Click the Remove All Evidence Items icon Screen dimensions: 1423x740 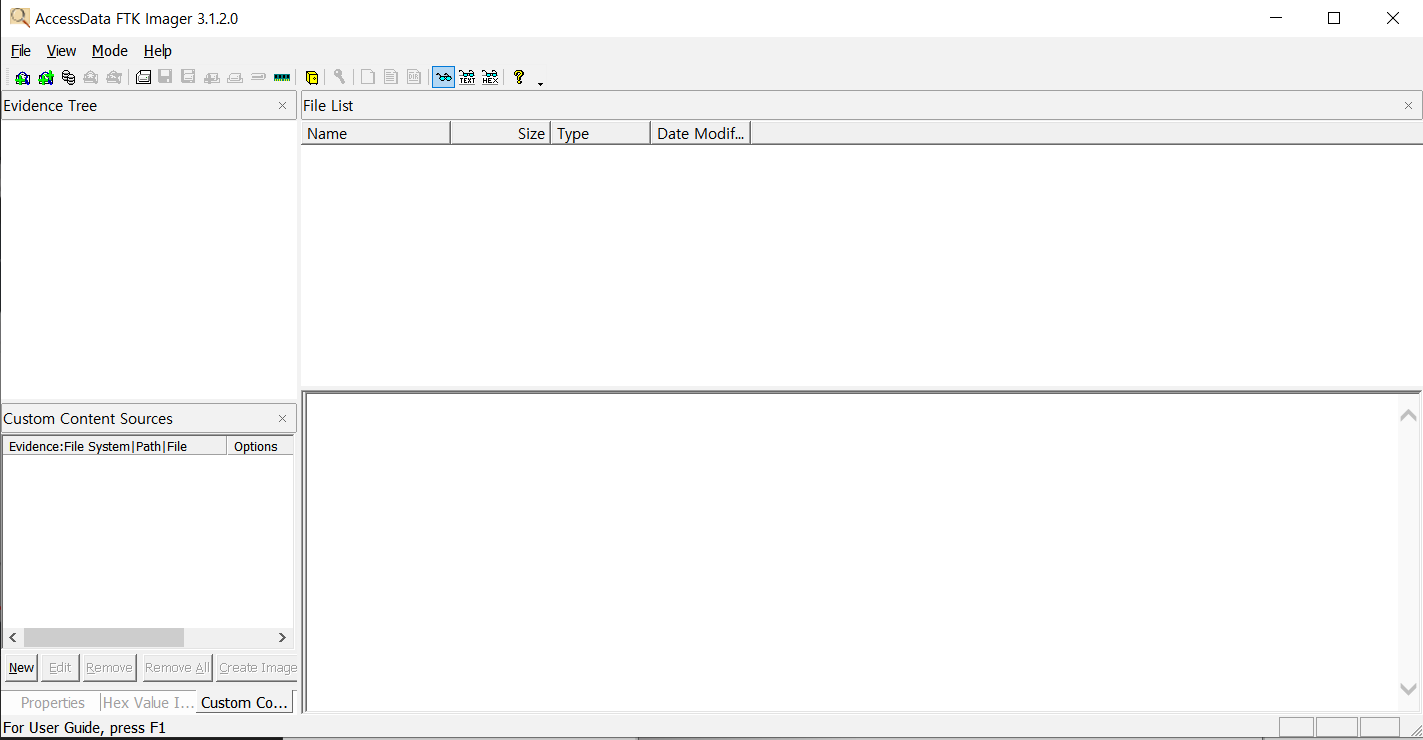pos(114,77)
